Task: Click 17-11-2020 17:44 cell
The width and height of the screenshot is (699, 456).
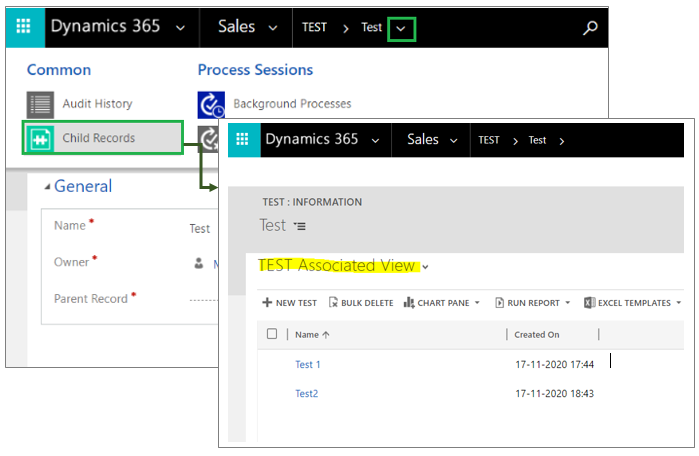Action: tap(555, 365)
